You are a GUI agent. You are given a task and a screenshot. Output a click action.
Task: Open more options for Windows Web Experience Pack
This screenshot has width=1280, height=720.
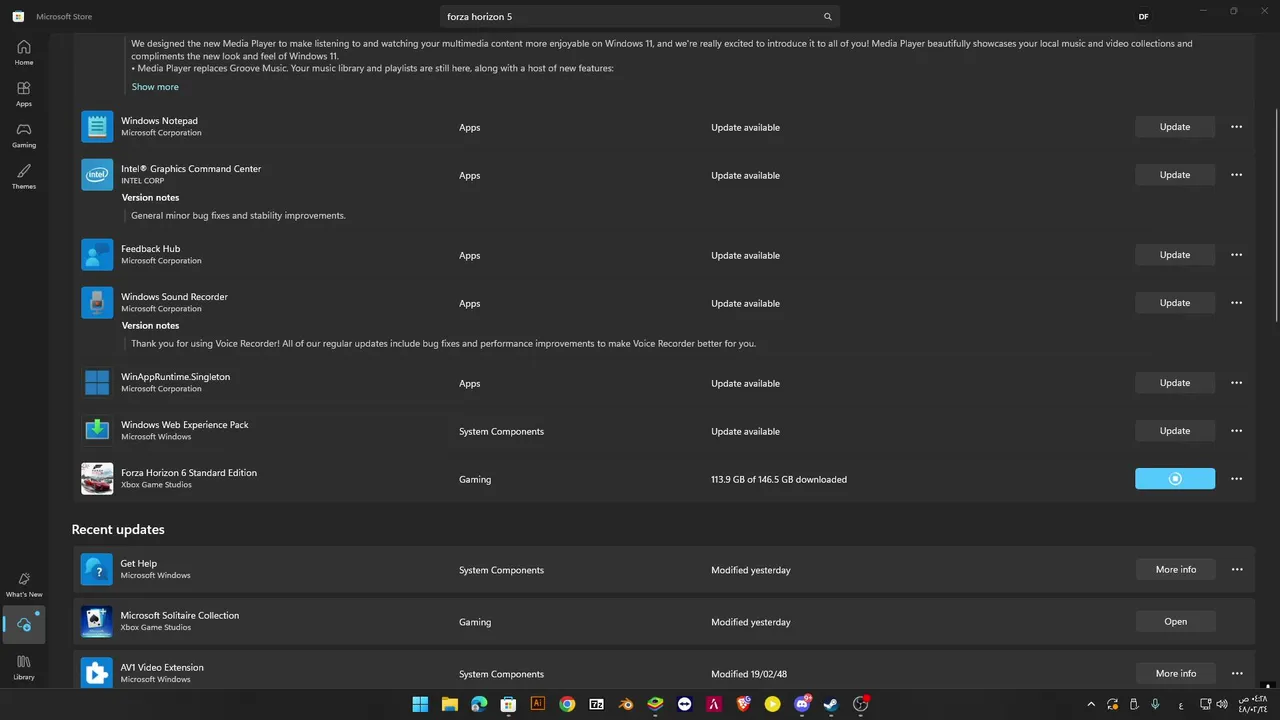tap(1237, 431)
